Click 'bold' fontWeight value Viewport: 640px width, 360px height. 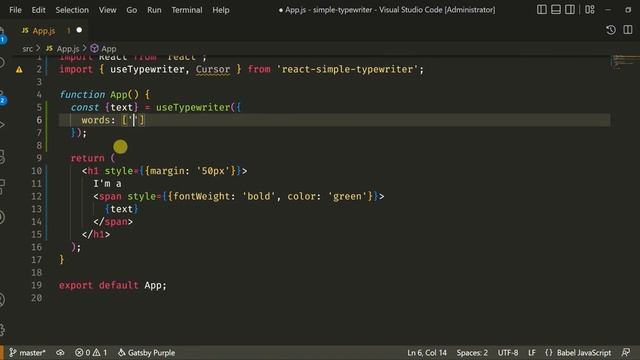click(259, 196)
